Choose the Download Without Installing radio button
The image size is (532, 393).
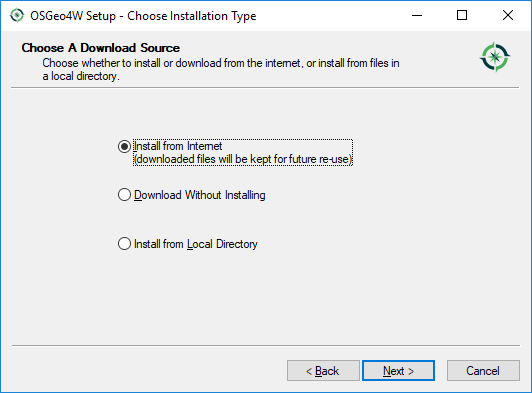pyautogui.click(x=124, y=195)
